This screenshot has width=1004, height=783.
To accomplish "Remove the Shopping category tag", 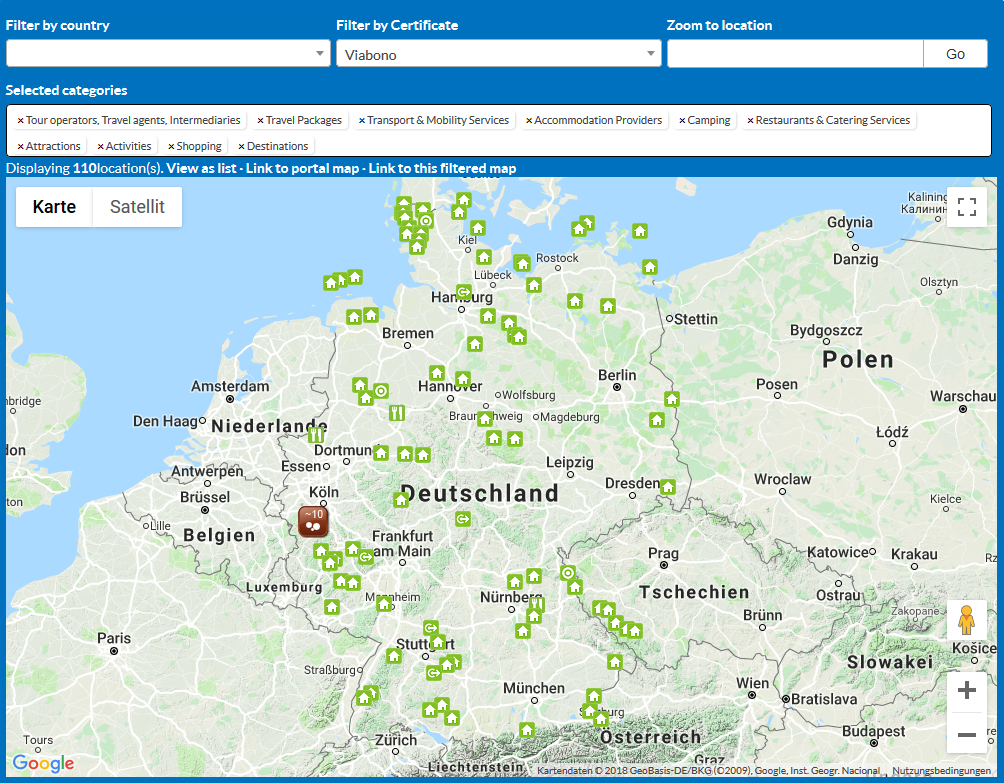I will coord(172,147).
